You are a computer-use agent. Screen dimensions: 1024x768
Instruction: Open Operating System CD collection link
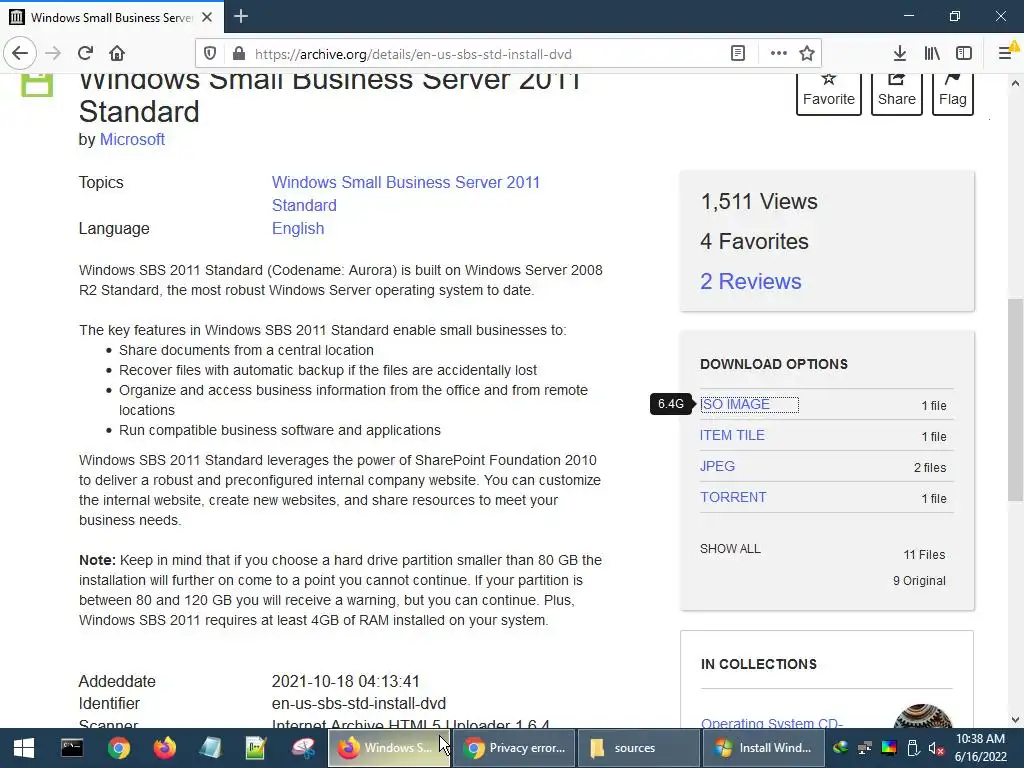[772, 722]
